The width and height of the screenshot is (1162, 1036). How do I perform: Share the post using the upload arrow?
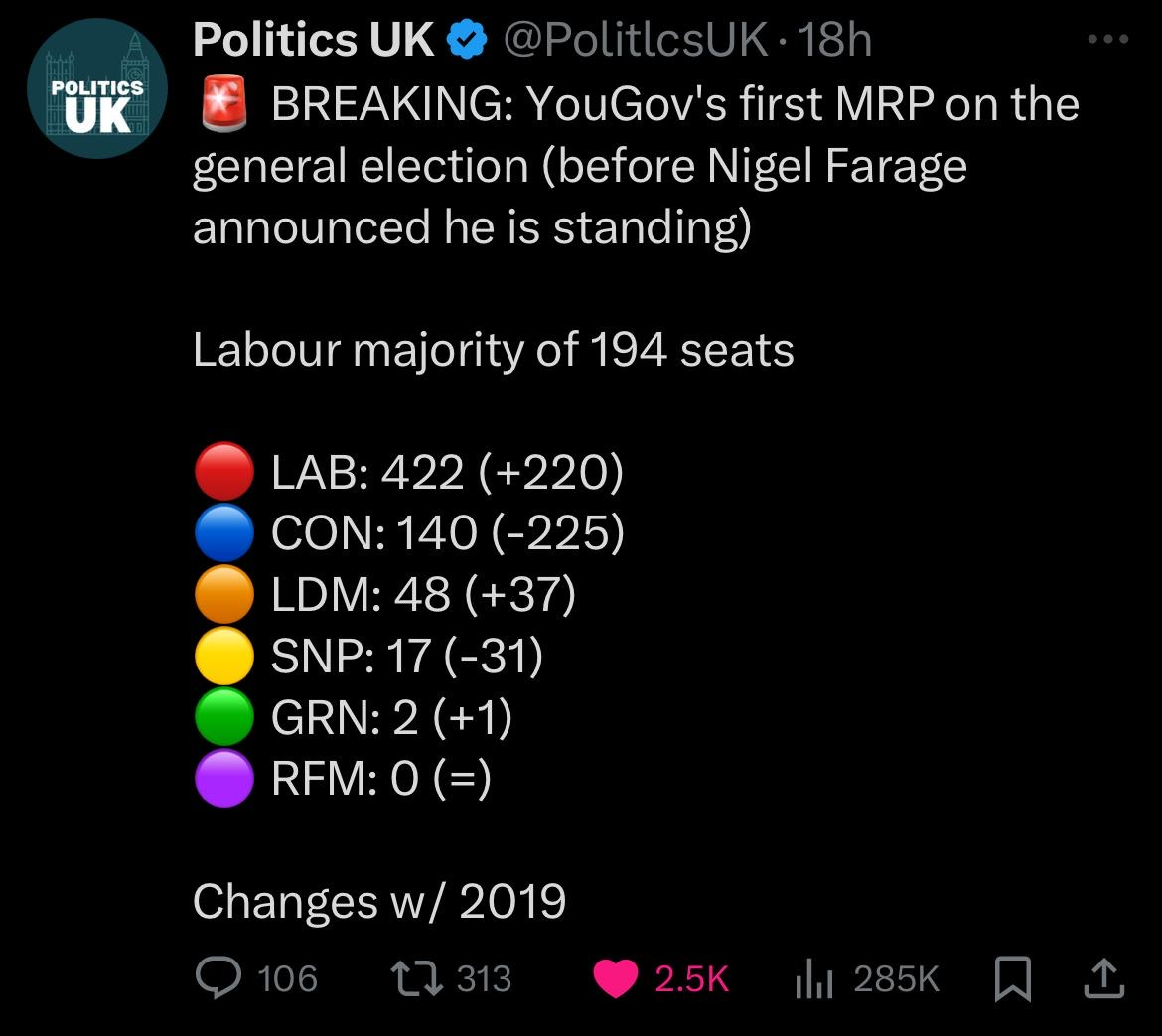1104,977
